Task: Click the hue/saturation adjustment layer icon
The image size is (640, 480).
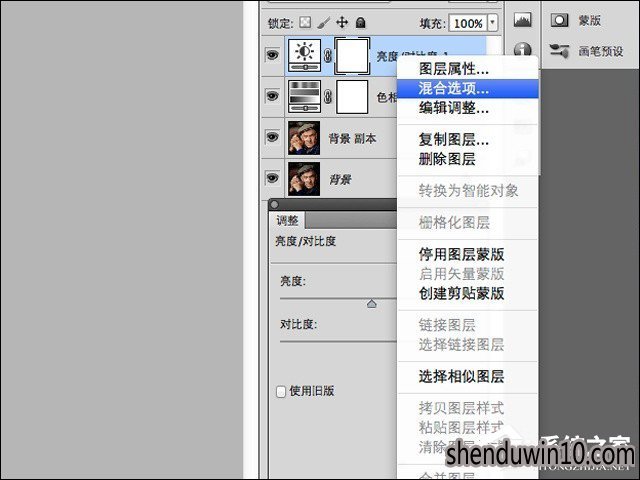Action: 304,96
